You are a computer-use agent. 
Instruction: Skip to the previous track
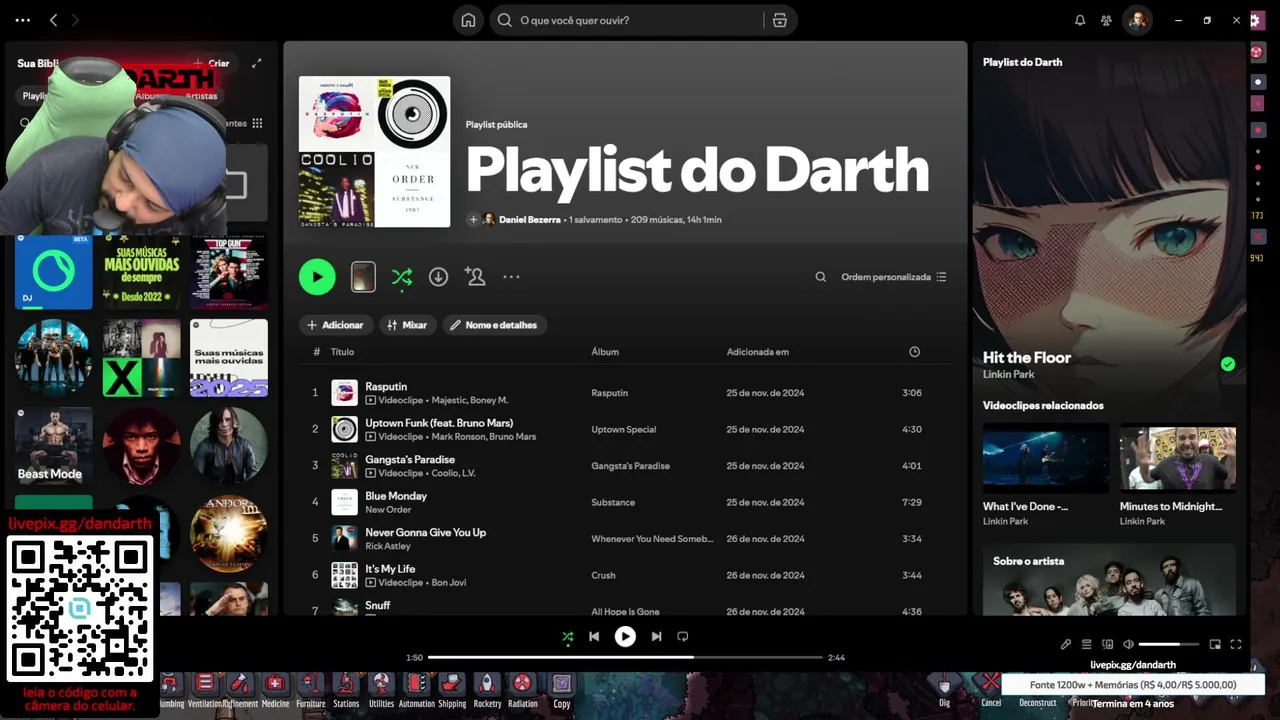click(594, 636)
